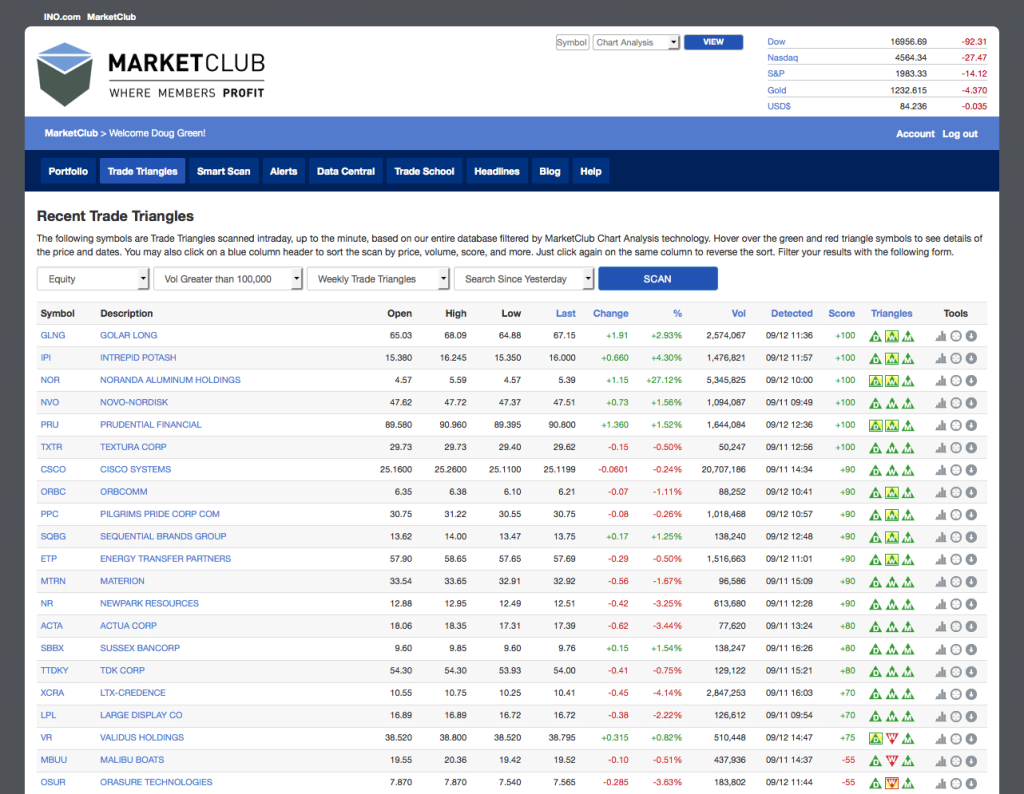The width and height of the screenshot is (1024, 794).
Task: Open the chart icon for MALIBU BOATS
Action: (940, 759)
